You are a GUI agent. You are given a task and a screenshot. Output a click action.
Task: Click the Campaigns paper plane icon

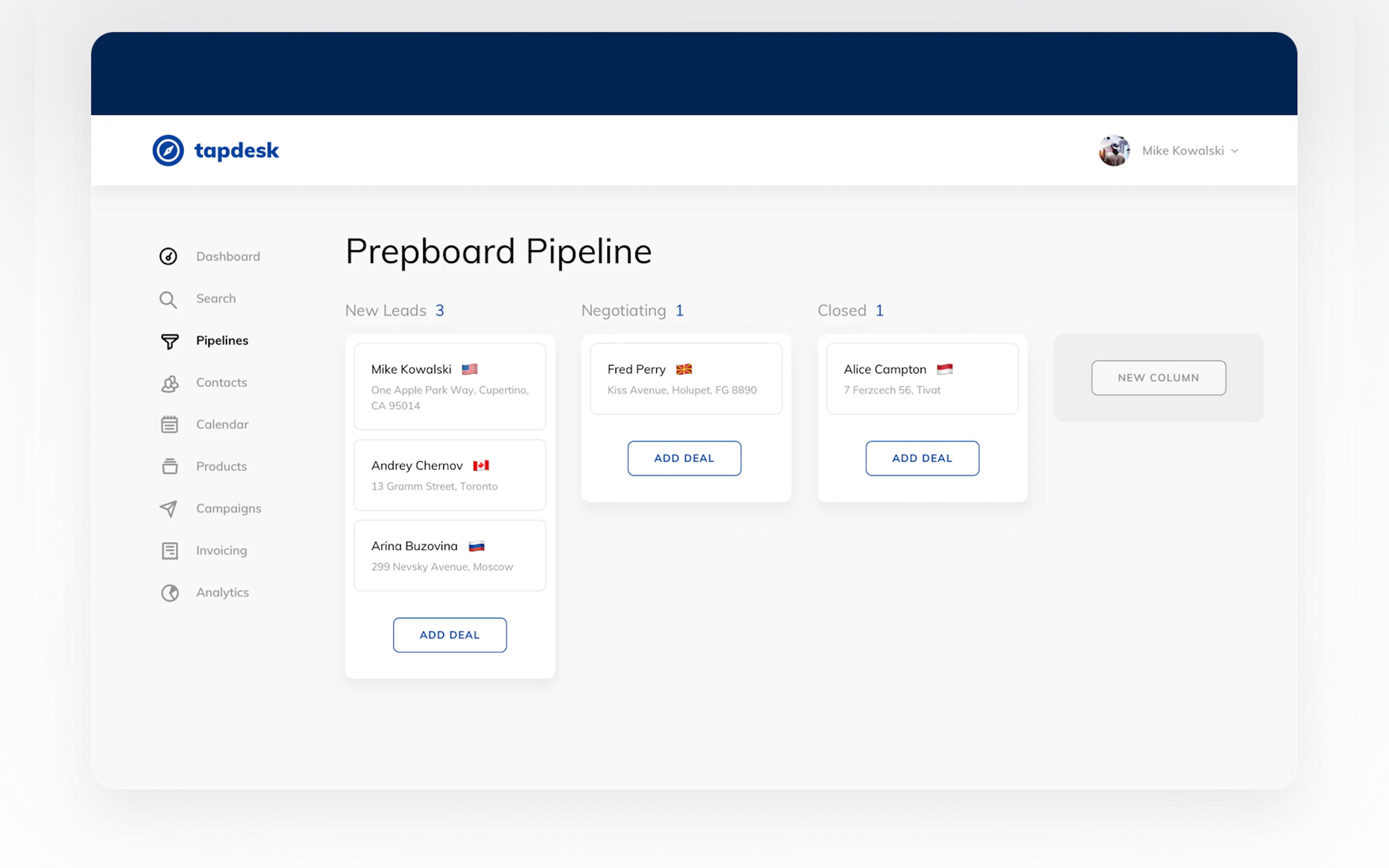pos(168,509)
